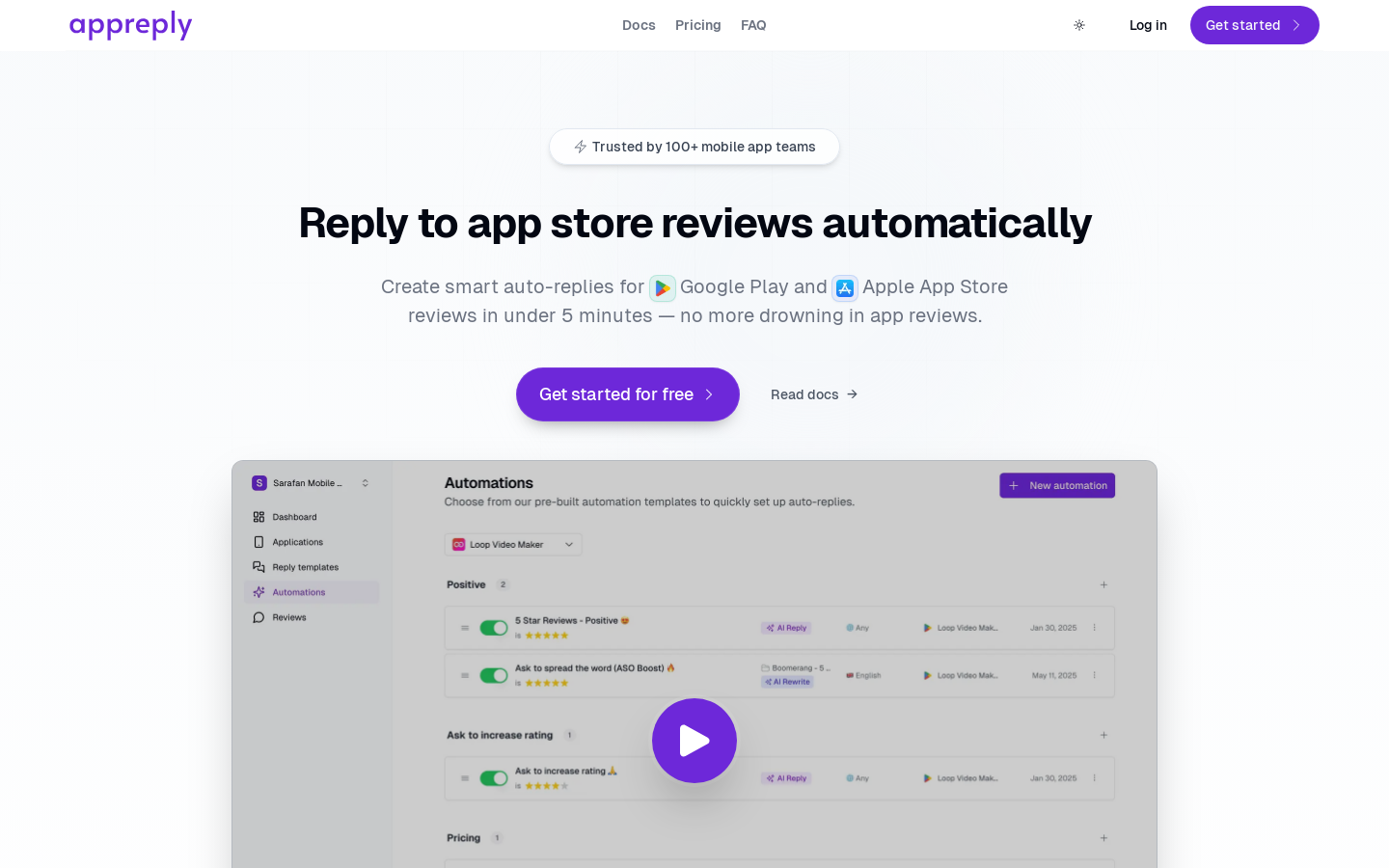Open options menu for Ask to increase rating row
Screen dimensions: 1389x868
click(1095, 778)
